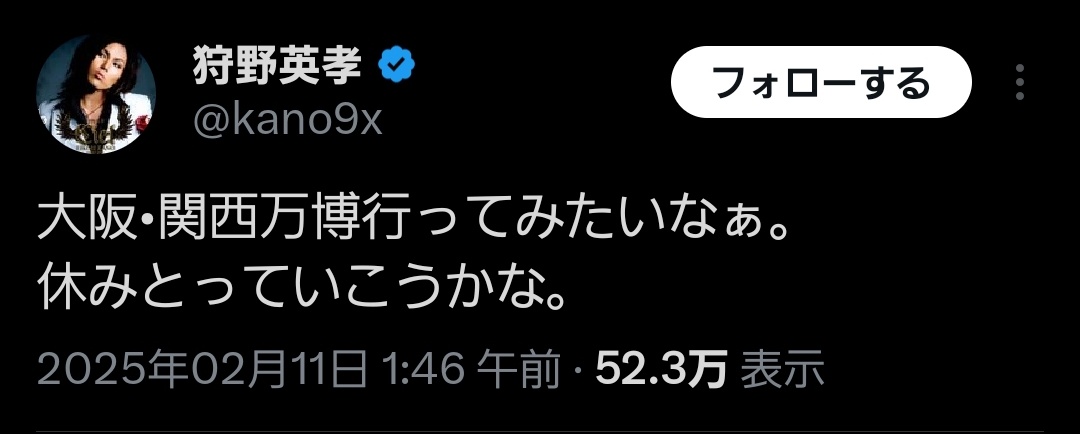This screenshot has width=1080, height=434.
Task: Open the 52.3万 view count
Action: (x=661, y=369)
